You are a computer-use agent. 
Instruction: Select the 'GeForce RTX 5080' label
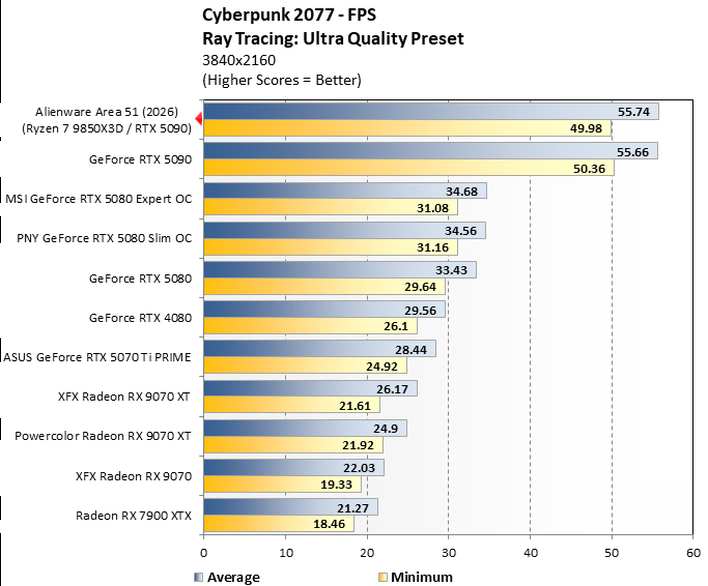click(140, 278)
